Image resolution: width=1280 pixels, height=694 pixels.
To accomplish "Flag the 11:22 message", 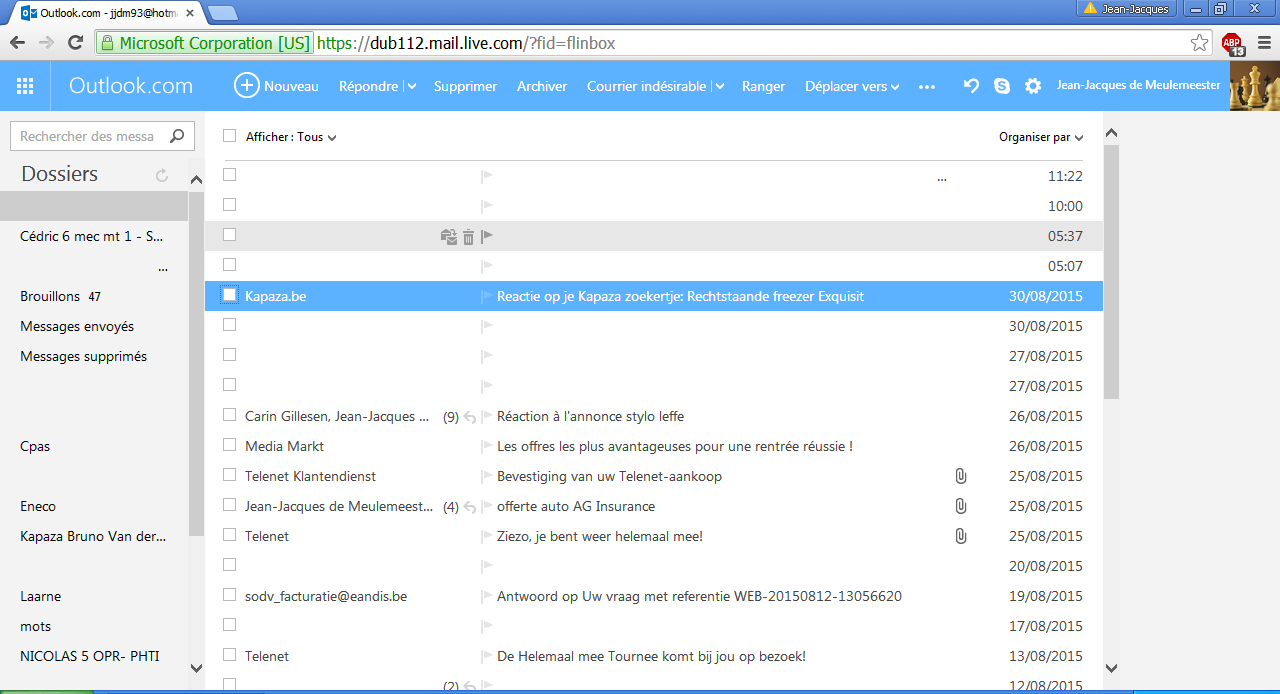I will [487, 176].
